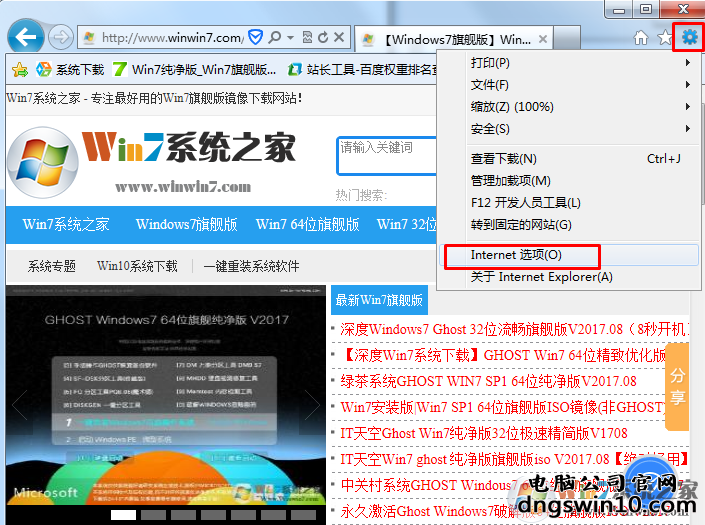
Task: Open the Win7系统之家 nav link
Action: (66, 224)
